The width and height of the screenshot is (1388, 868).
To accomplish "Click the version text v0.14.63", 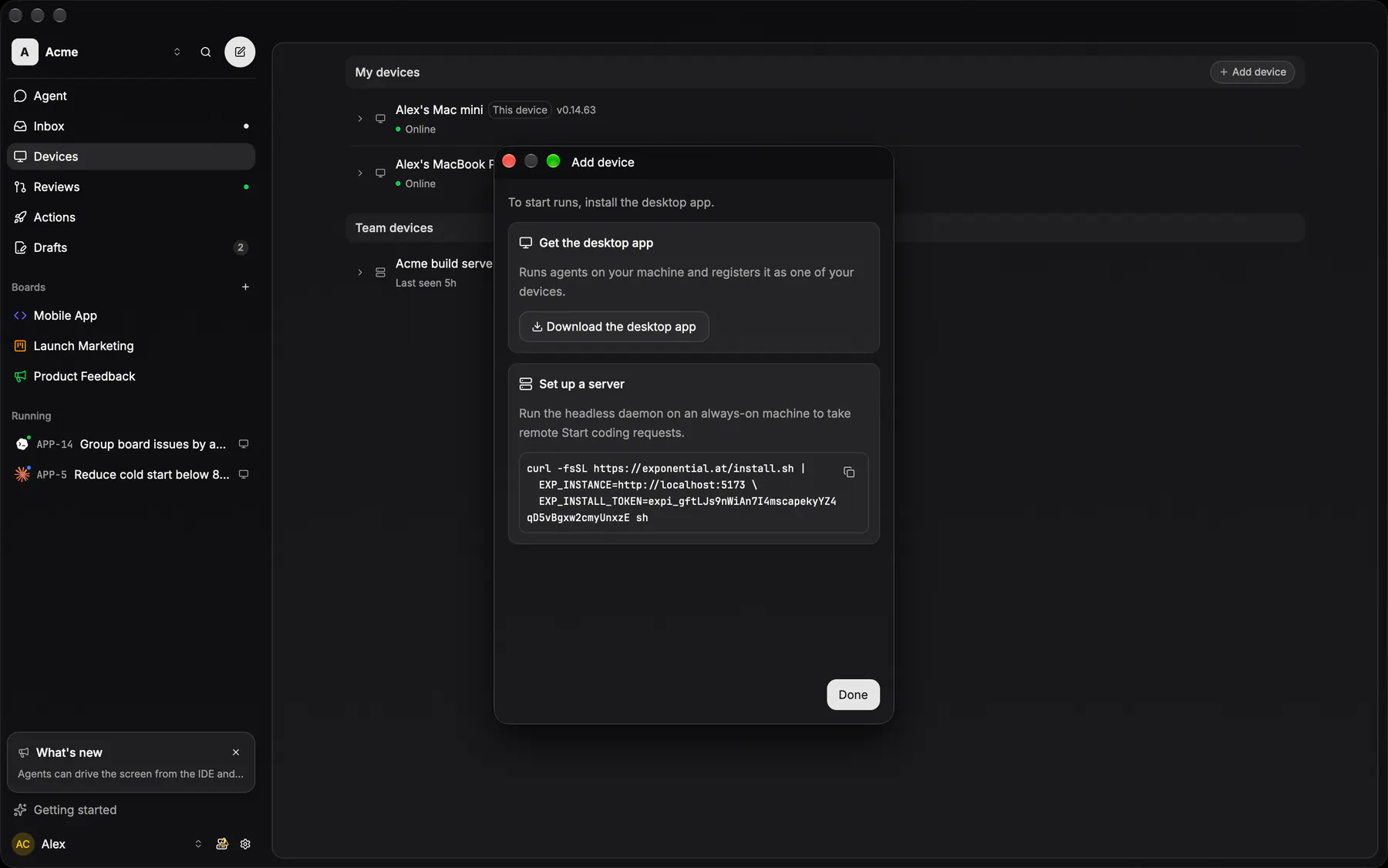I will point(576,110).
